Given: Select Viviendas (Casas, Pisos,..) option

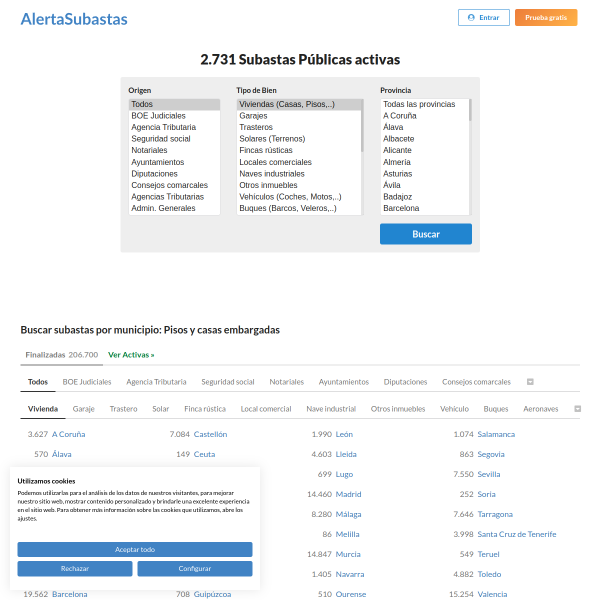Looking at the screenshot, I should coord(298,104).
